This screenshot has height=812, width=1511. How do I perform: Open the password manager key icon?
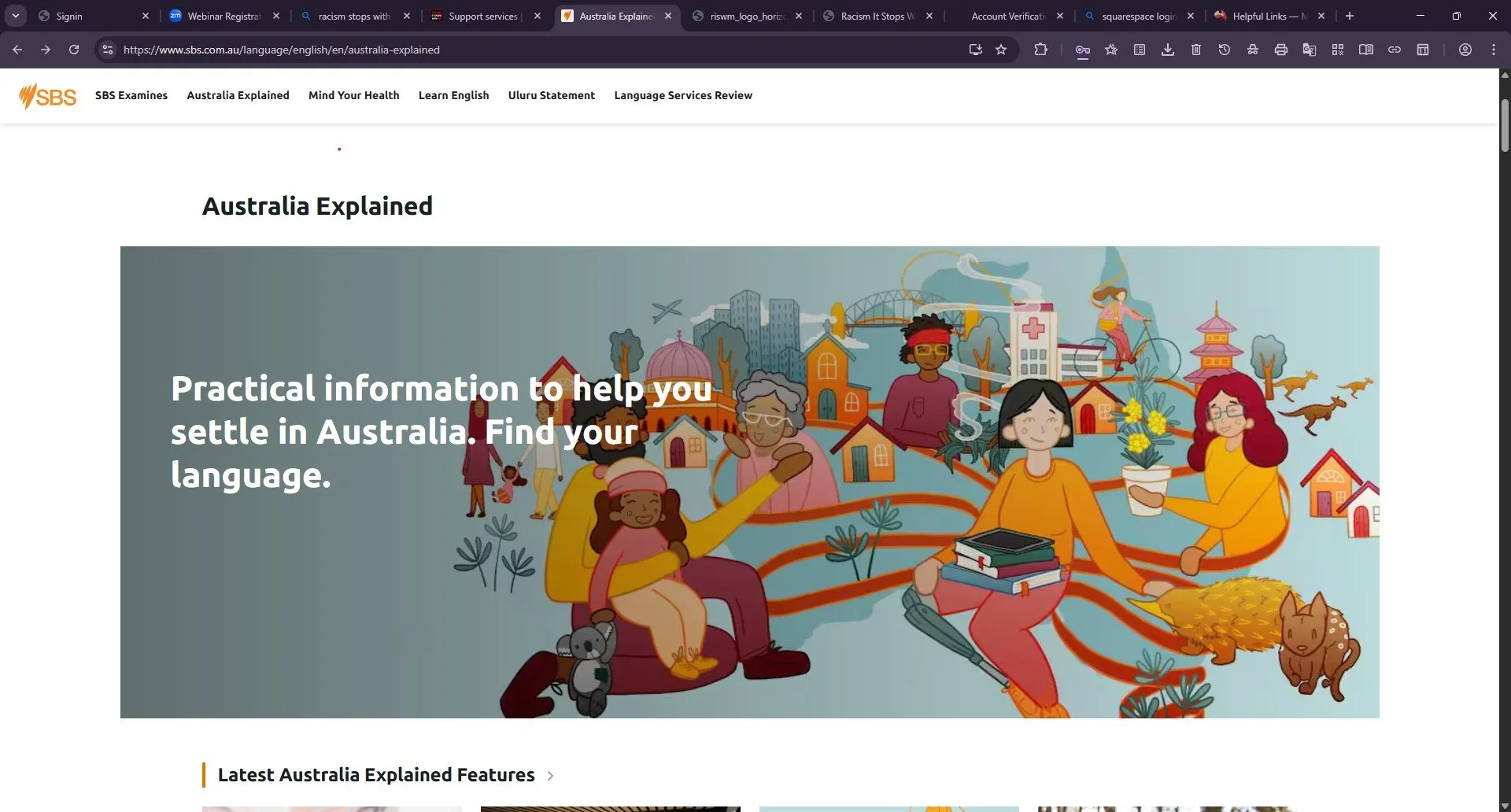pos(1083,50)
